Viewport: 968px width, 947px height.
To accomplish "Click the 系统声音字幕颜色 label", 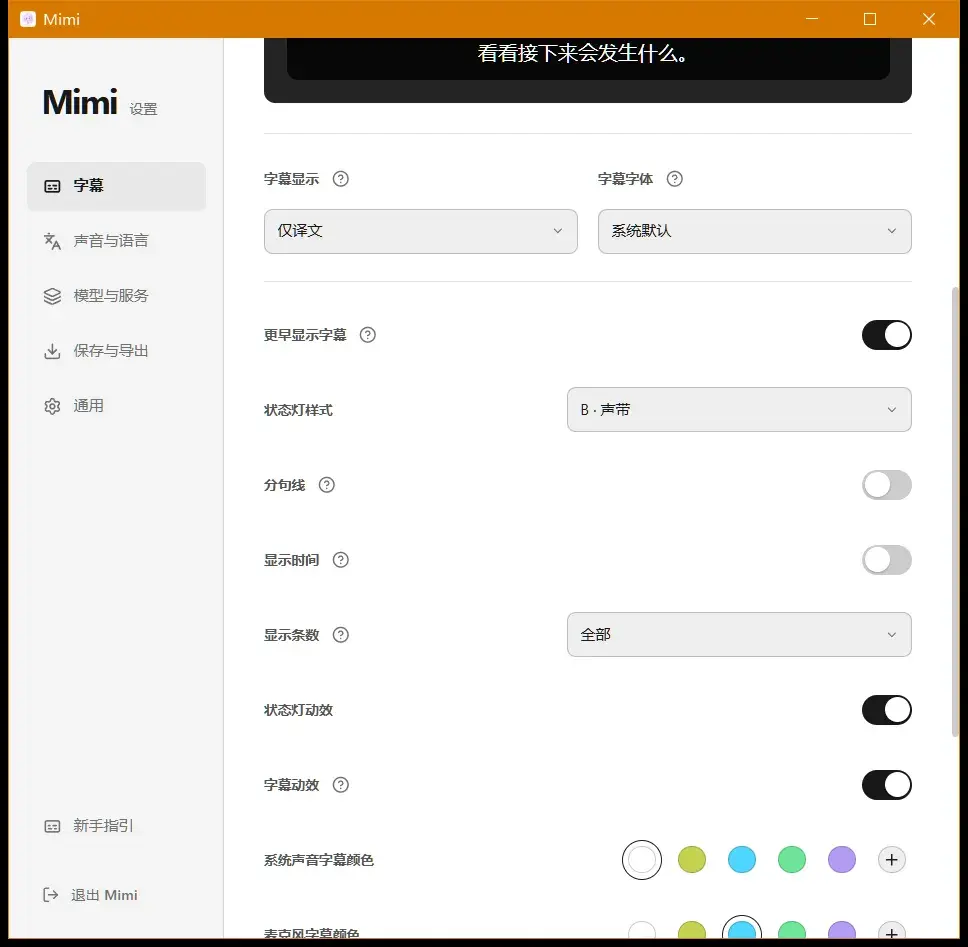I will [319, 860].
